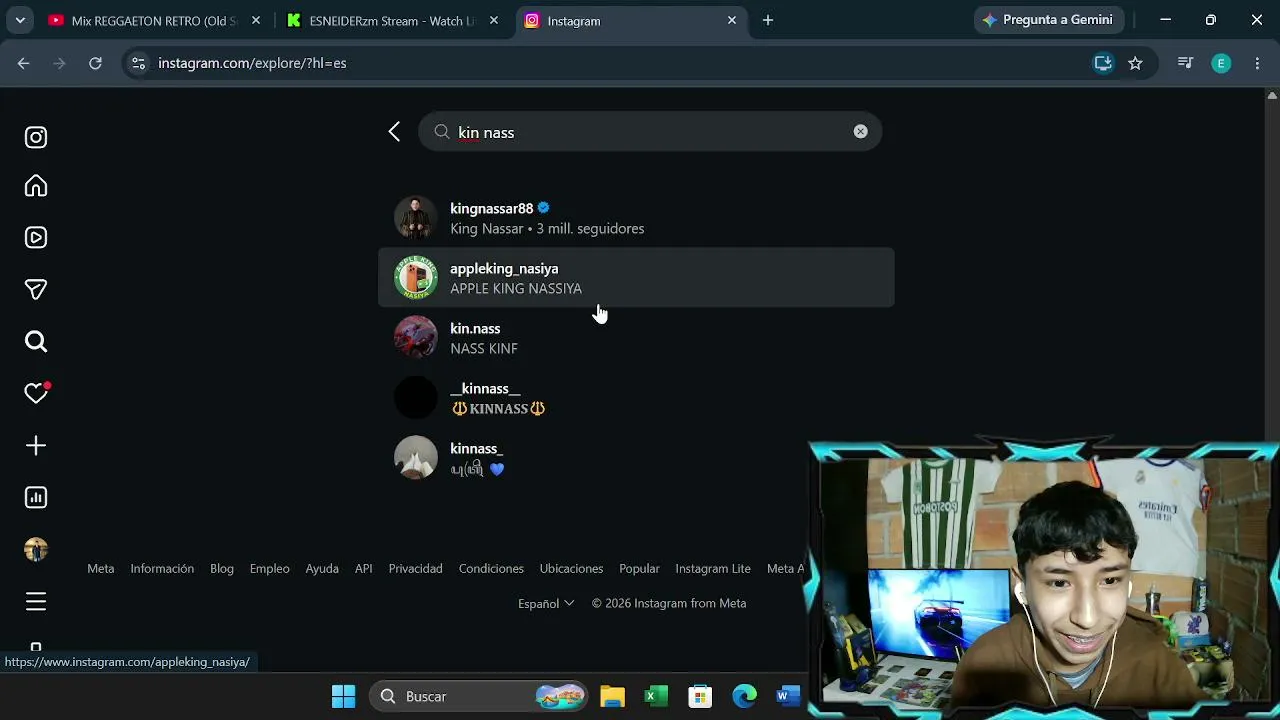
Task: Open __kinnass__ search result
Action: [636, 398]
